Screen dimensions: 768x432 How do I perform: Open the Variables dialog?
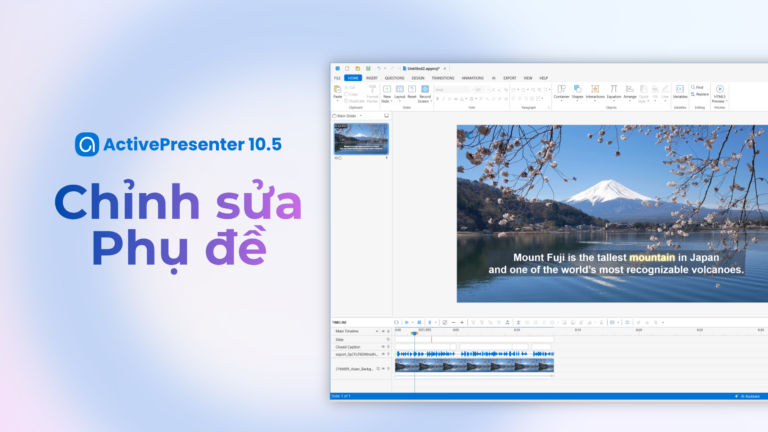point(680,92)
